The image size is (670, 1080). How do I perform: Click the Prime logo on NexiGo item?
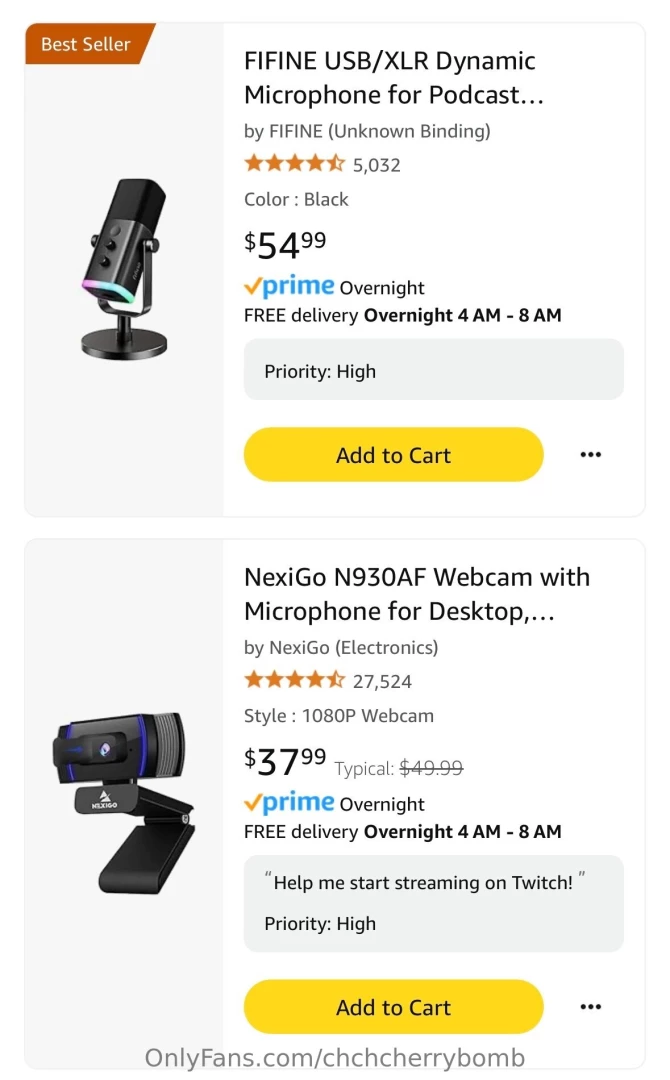coord(289,803)
